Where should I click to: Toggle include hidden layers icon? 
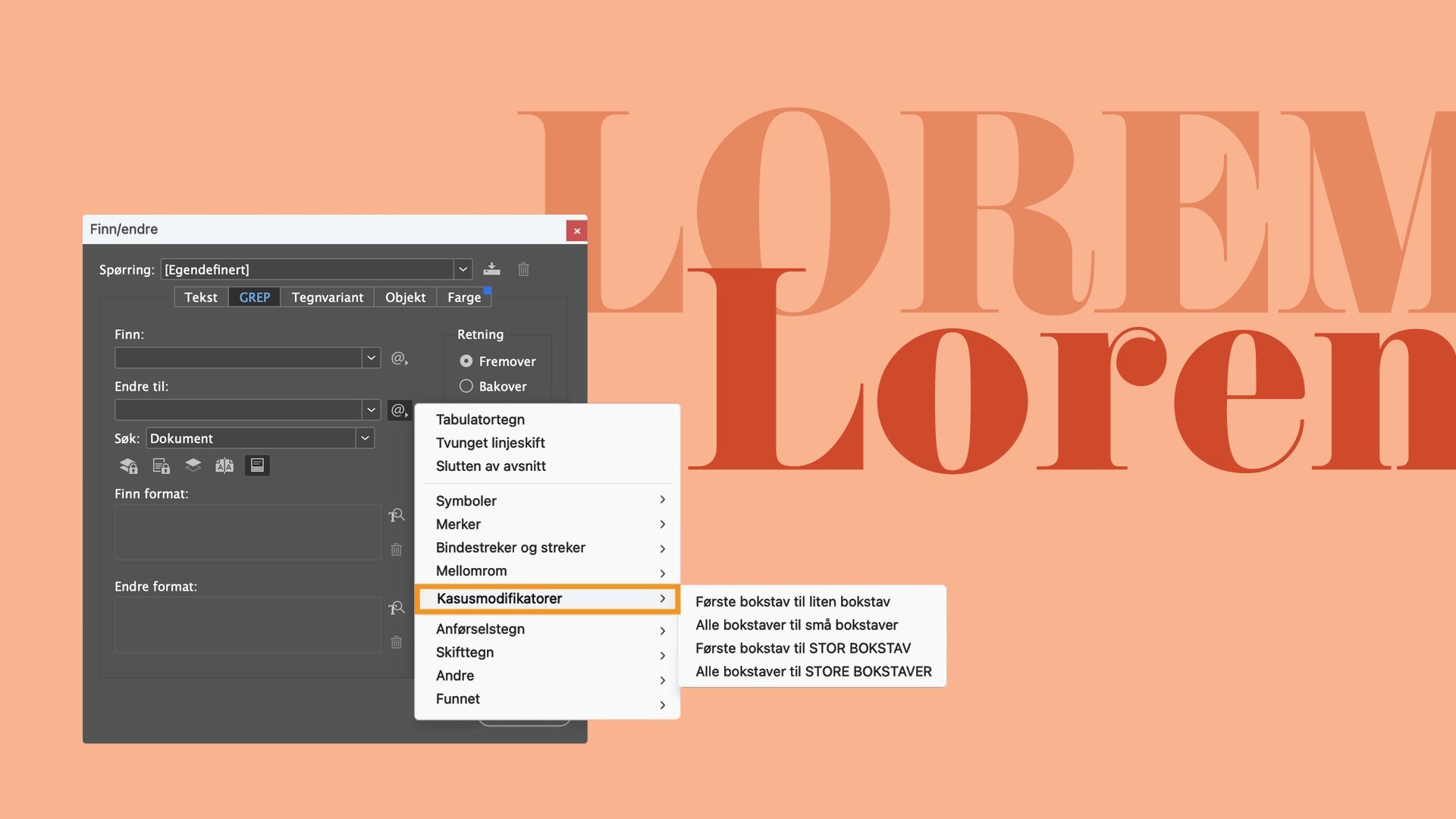[193, 465]
